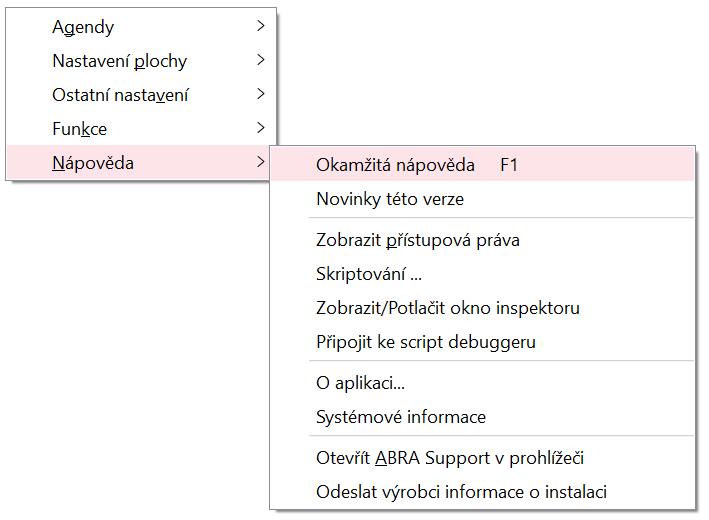Choose Zobrazit přístupová práva
The height and width of the screenshot is (520, 709).
pyautogui.click(x=418, y=240)
